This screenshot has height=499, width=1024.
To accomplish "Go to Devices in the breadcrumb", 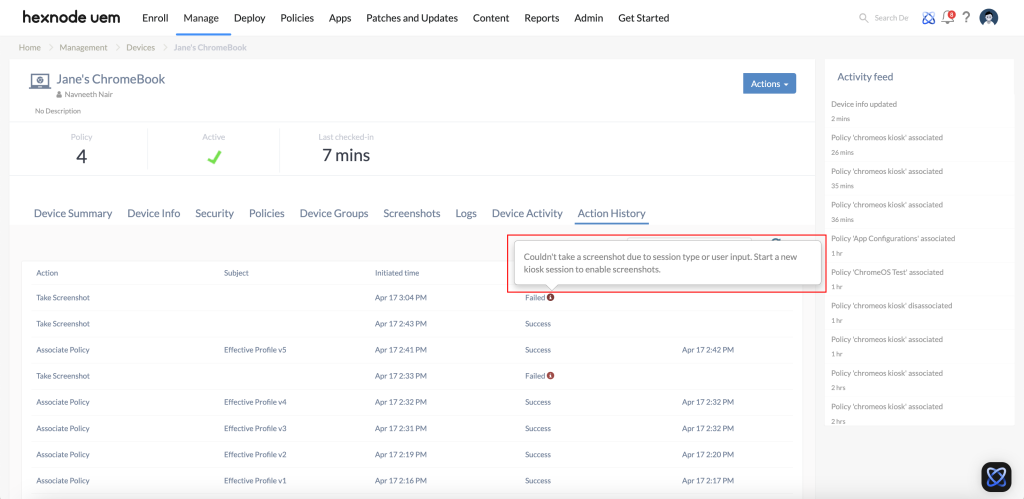I will click(140, 47).
